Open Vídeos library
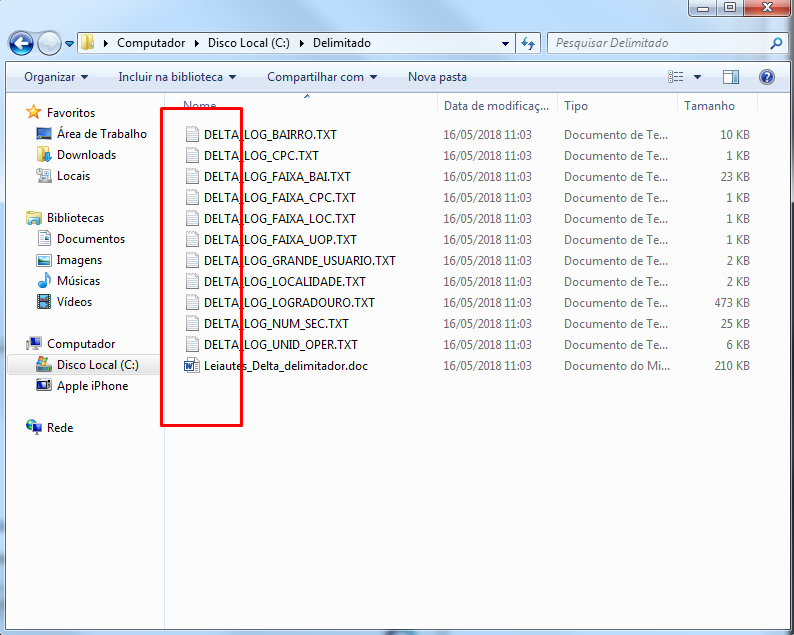Image resolution: width=794 pixels, height=635 pixels. pyautogui.click(x=74, y=302)
